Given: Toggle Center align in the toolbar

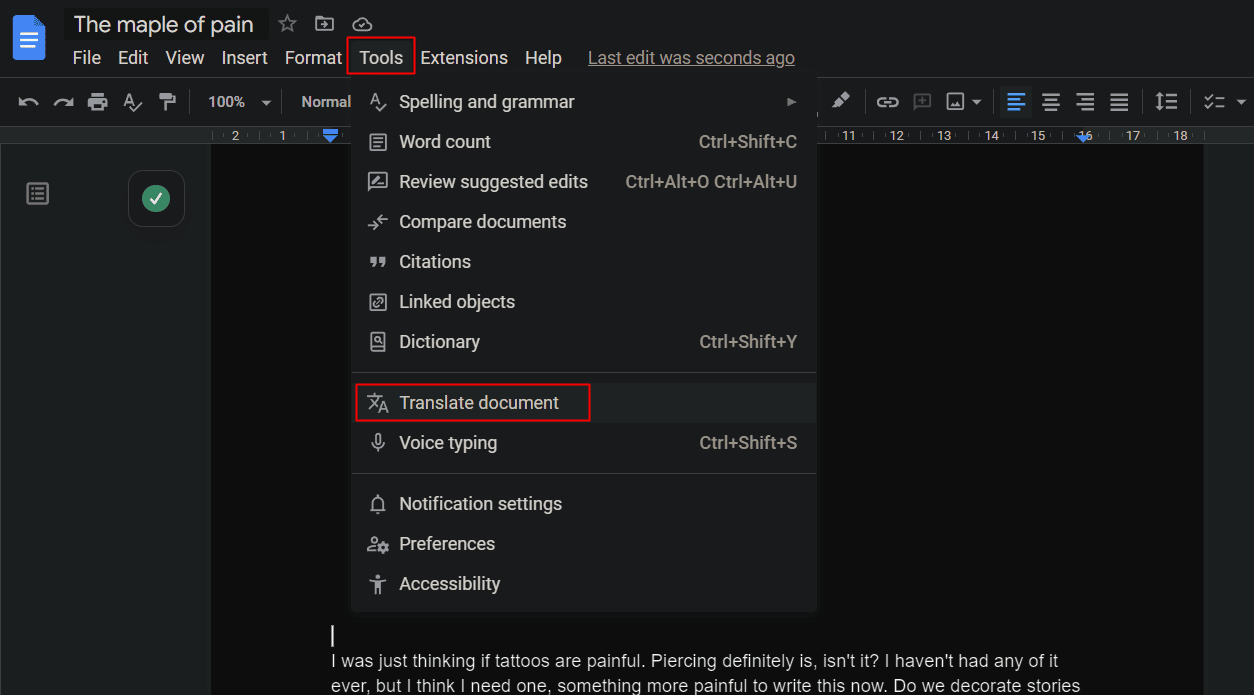Looking at the screenshot, I should 1051,102.
